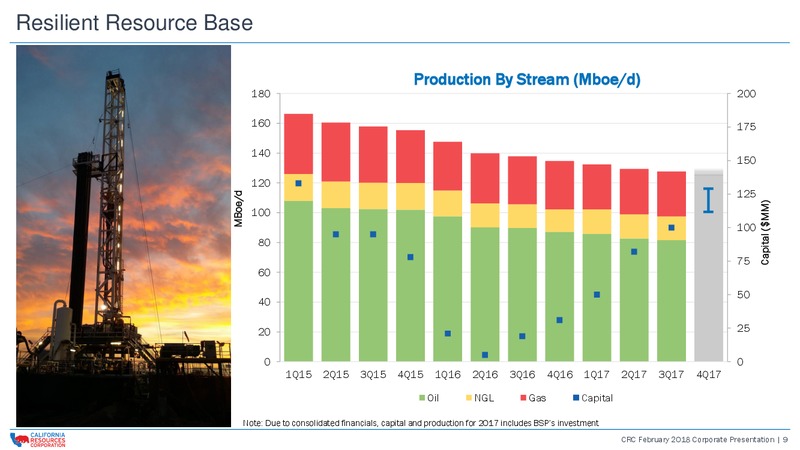Click the oil rig sunset photo
This screenshot has width=800, height=450.
point(123,236)
